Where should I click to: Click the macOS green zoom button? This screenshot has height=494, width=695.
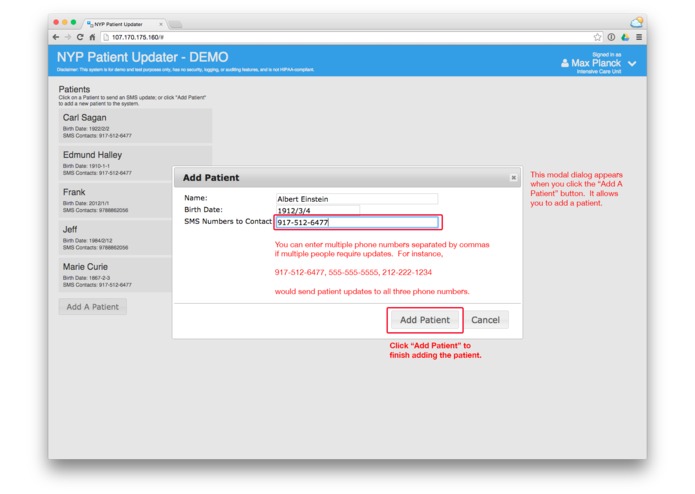74,22
